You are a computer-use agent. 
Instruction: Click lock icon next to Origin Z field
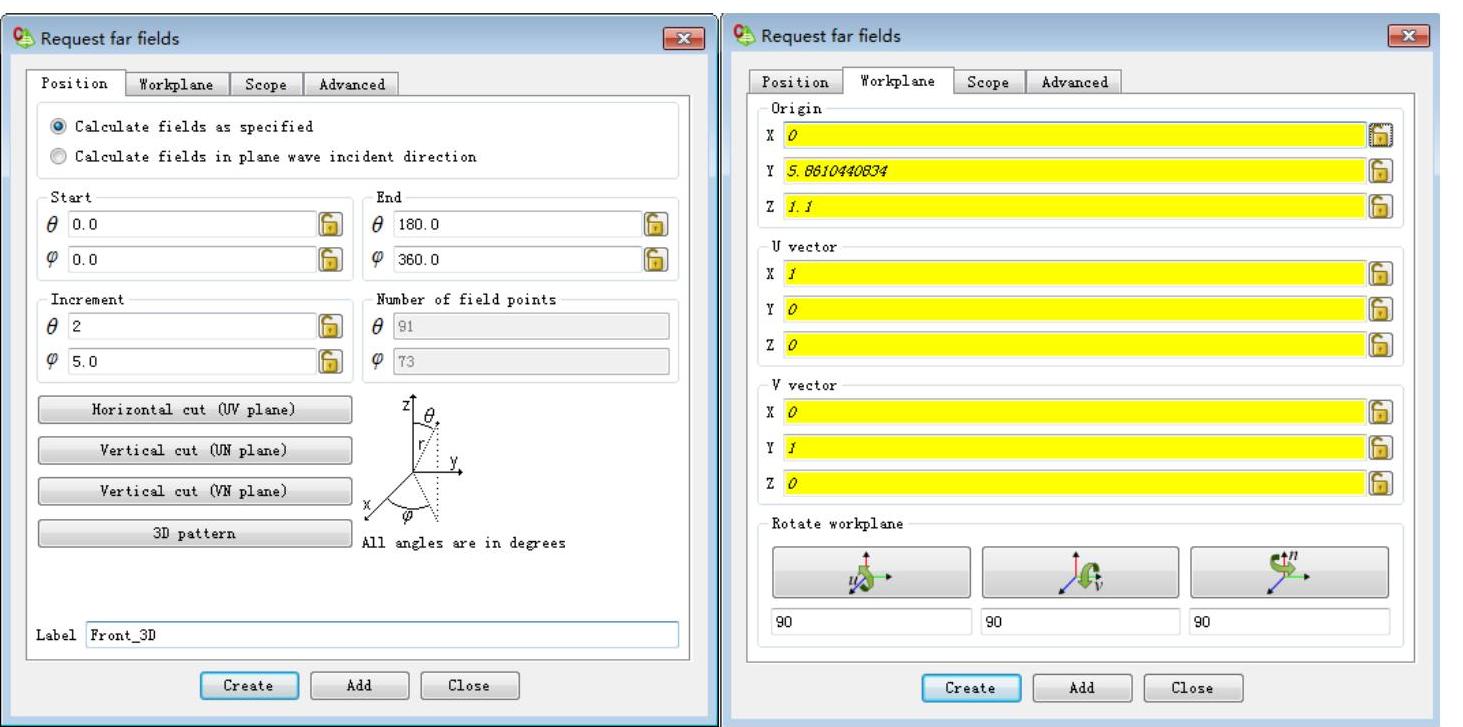point(1381,207)
